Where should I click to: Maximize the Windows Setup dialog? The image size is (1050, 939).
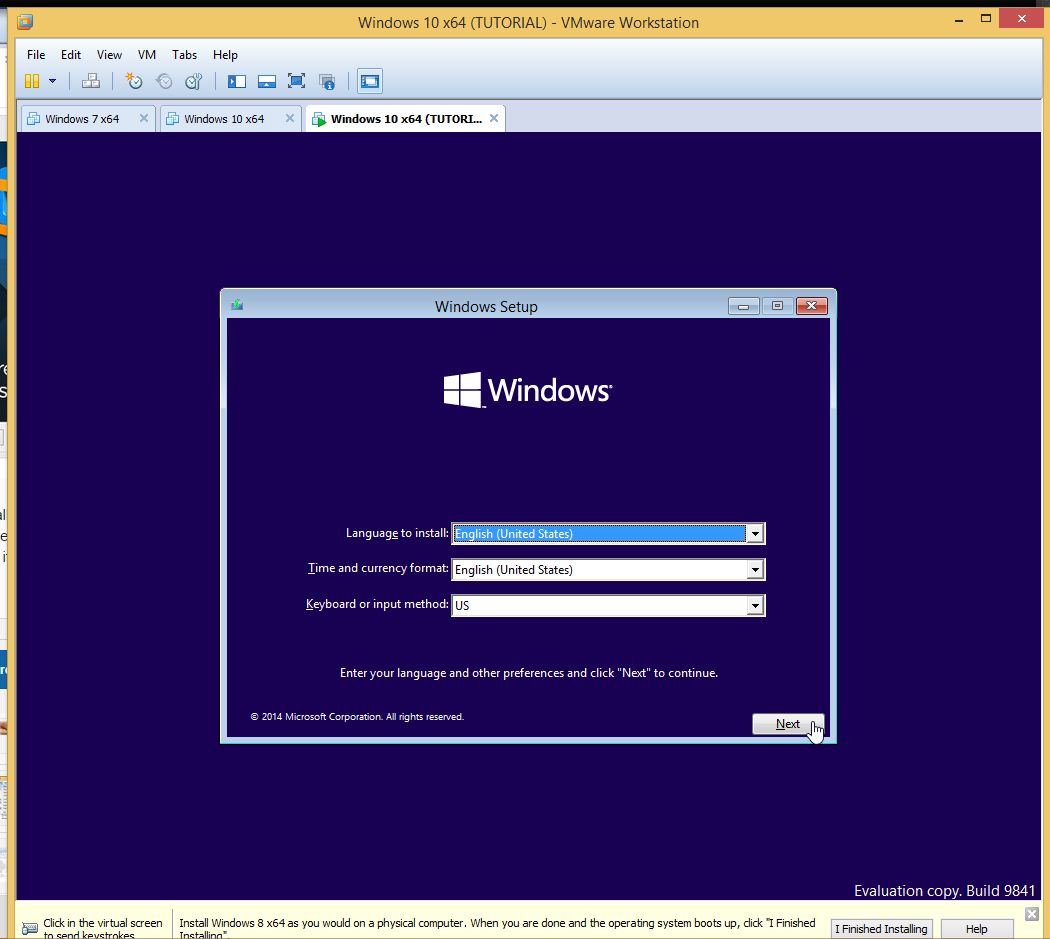(777, 306)
